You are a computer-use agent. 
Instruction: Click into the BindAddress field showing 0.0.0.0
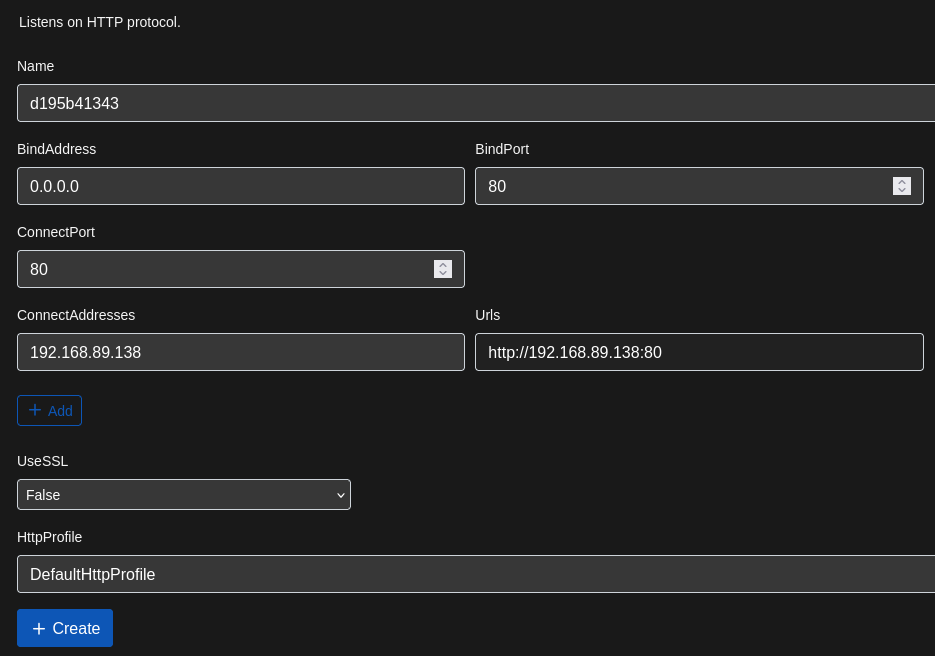tap(240, 186)
